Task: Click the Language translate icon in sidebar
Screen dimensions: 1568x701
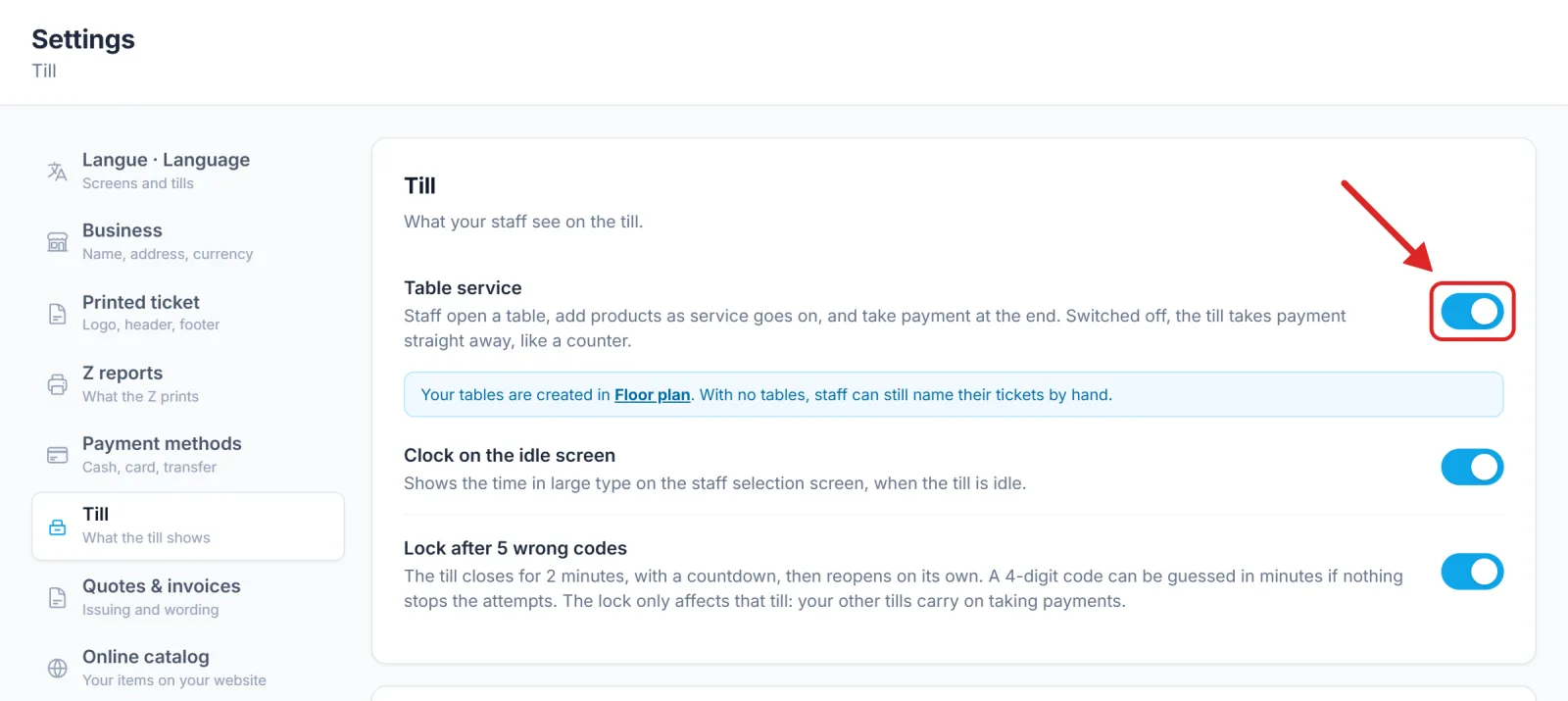Action: coord(58,172)
